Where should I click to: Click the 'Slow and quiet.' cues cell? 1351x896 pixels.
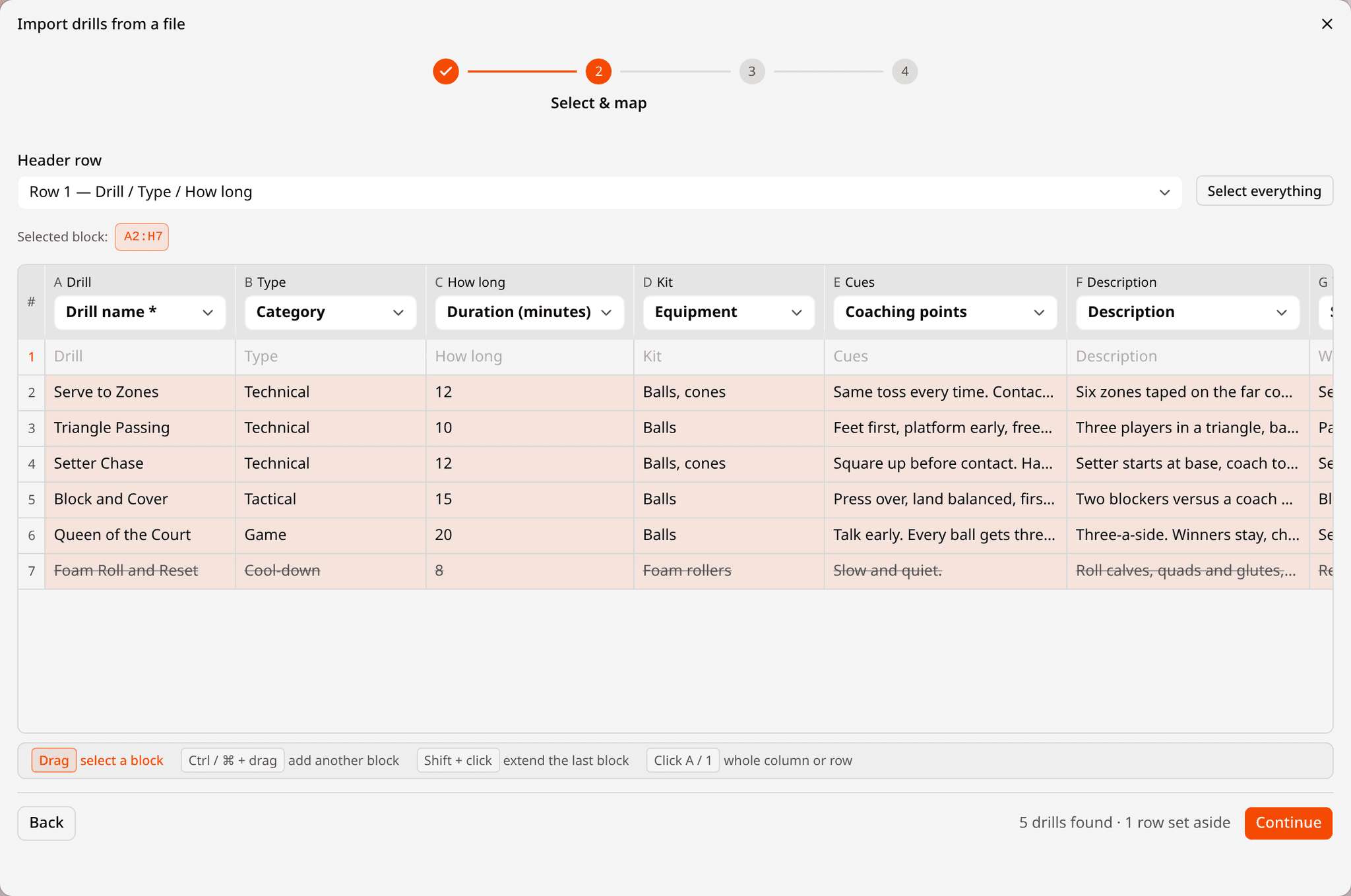click(x=945, y=570)
